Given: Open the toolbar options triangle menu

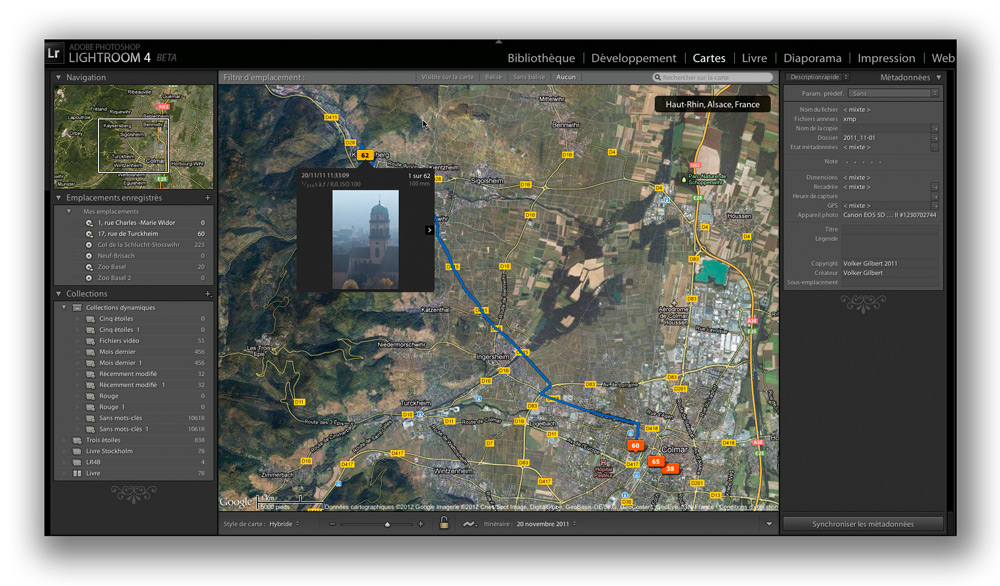Looking at the screenshot, I should (769, 524).
